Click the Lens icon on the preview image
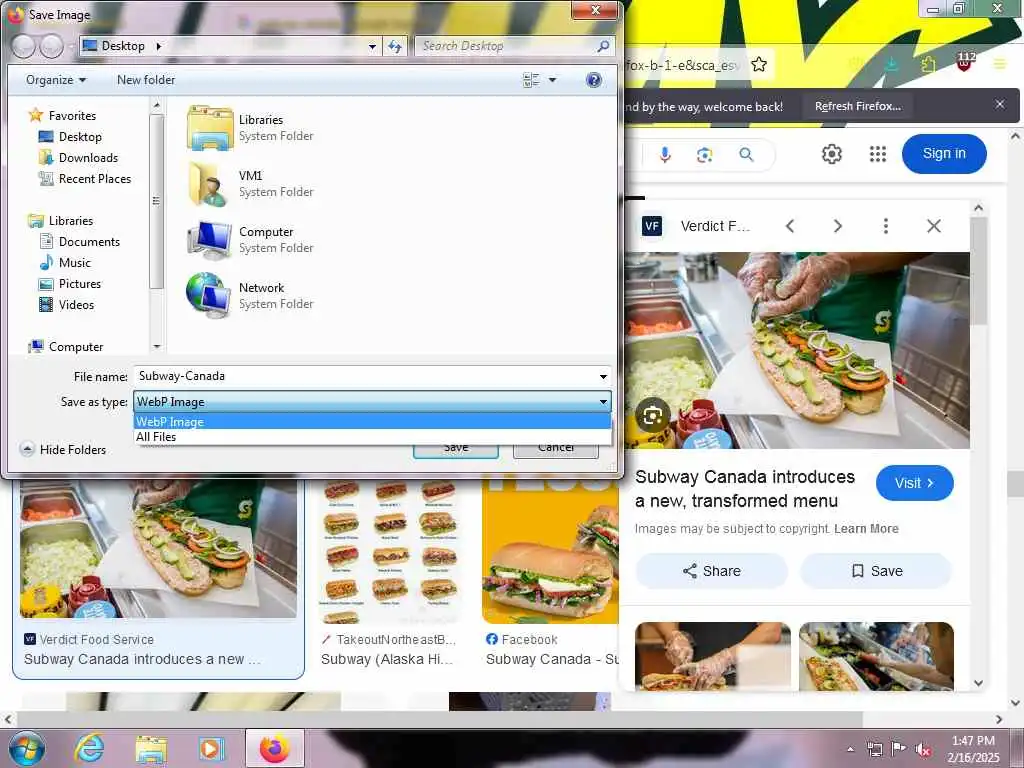The height and width of the screenshot is (768, 1024). click(652, 415)
